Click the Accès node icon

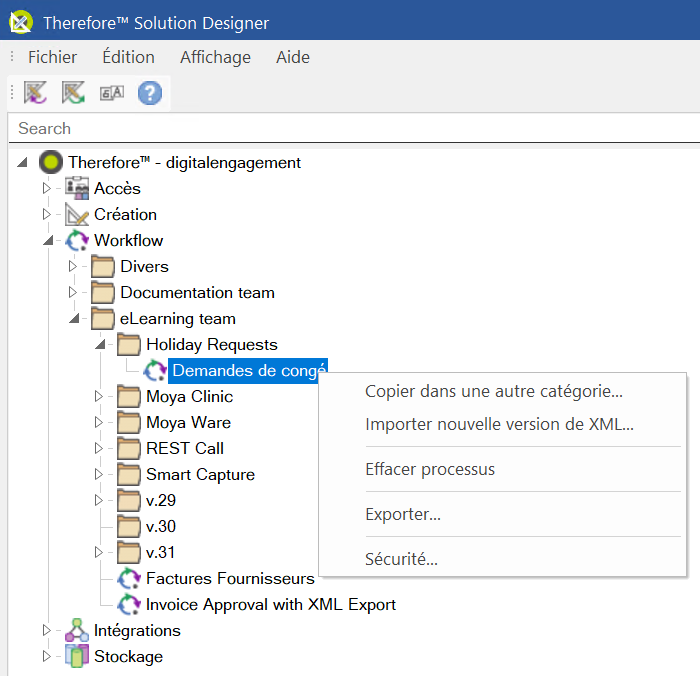pos(77,188)
